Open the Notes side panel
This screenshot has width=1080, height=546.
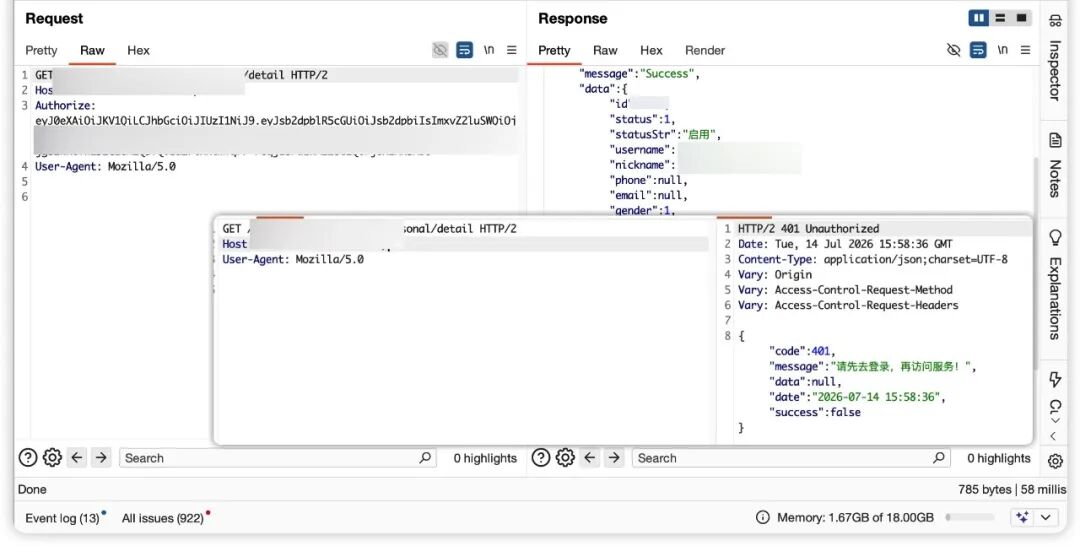[1055, 165]
